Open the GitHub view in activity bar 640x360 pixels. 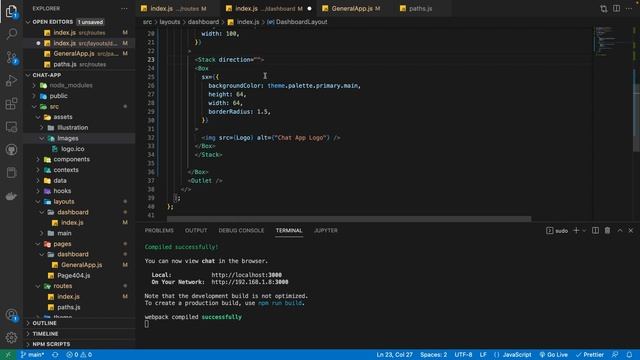(11, 150)
